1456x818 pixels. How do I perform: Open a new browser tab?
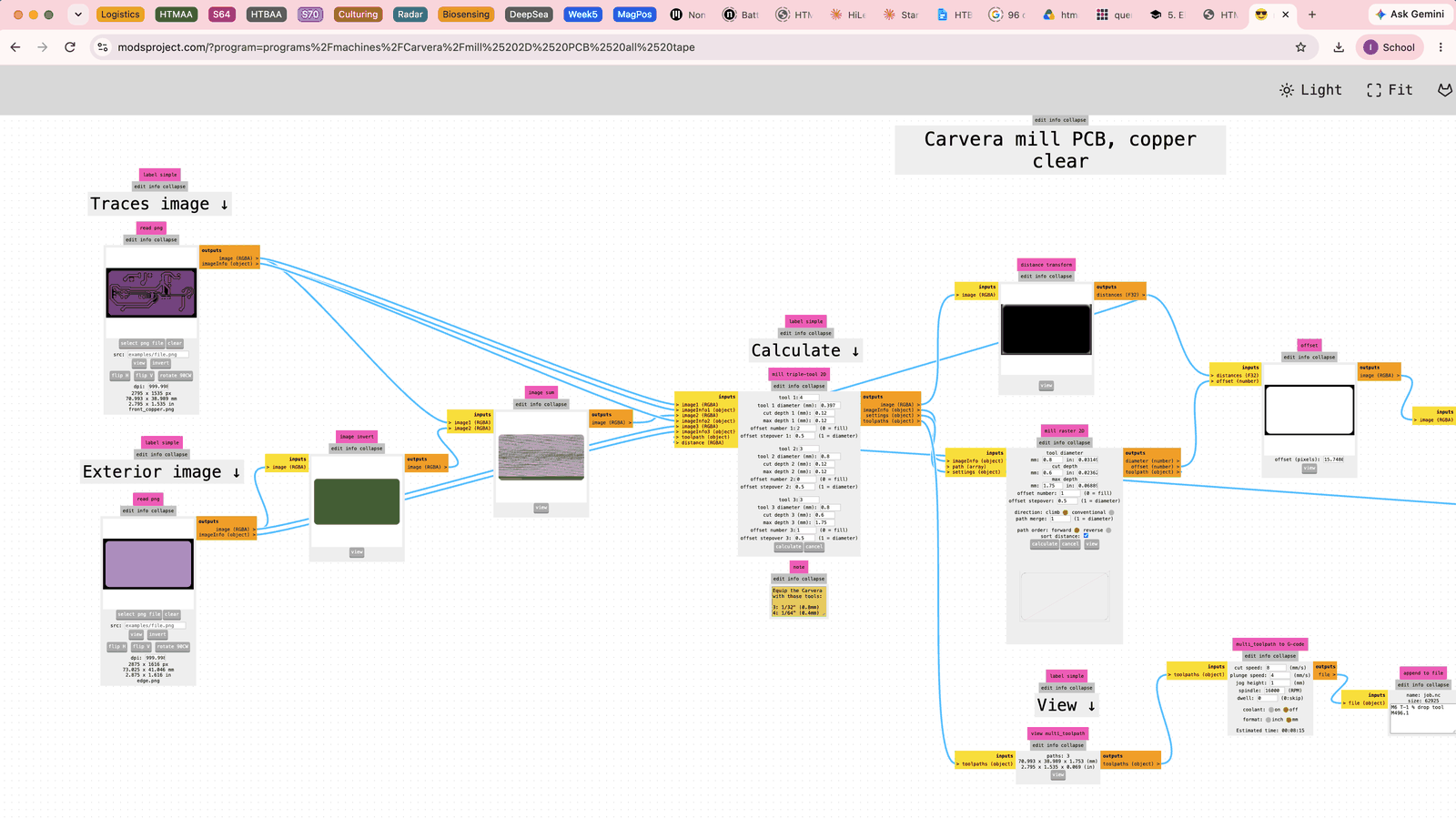coord(1312,15)
